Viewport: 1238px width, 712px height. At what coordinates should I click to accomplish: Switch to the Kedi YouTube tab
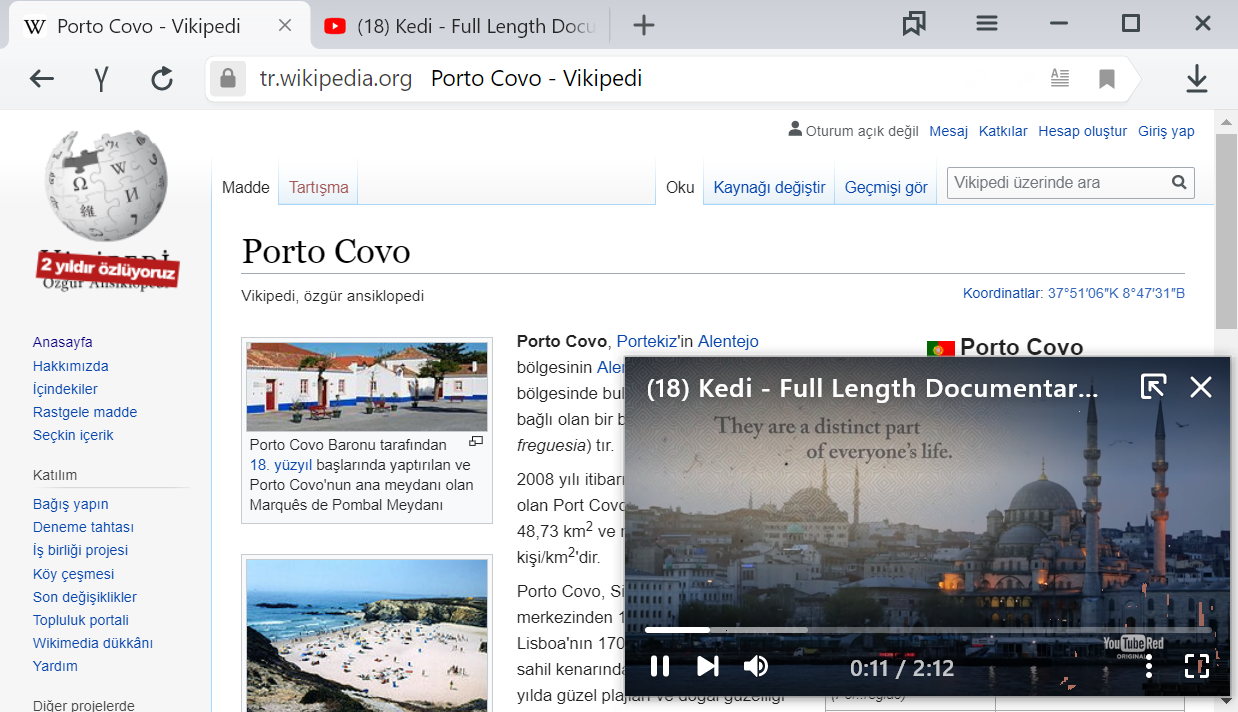[460, 27]
